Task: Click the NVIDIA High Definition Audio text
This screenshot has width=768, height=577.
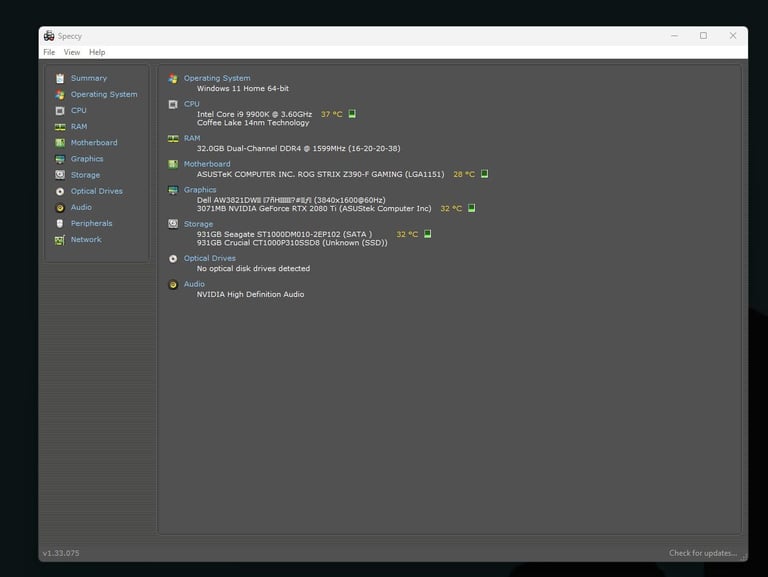Action: point(250,295)
